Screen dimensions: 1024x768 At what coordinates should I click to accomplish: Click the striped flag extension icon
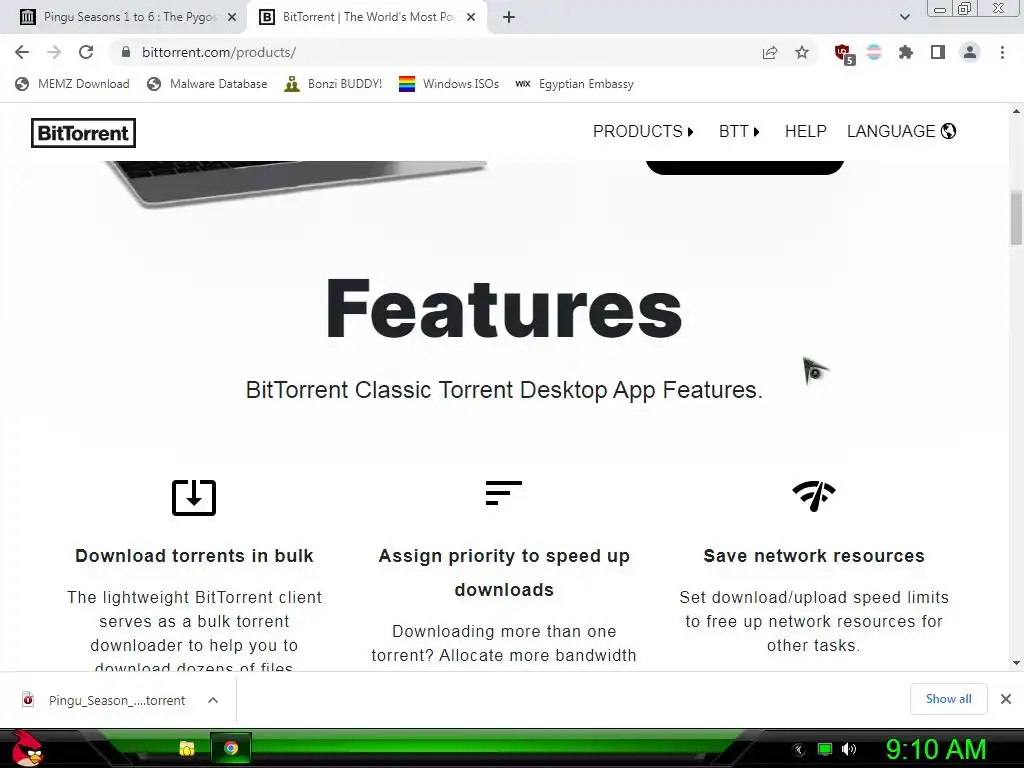[874, 52]
